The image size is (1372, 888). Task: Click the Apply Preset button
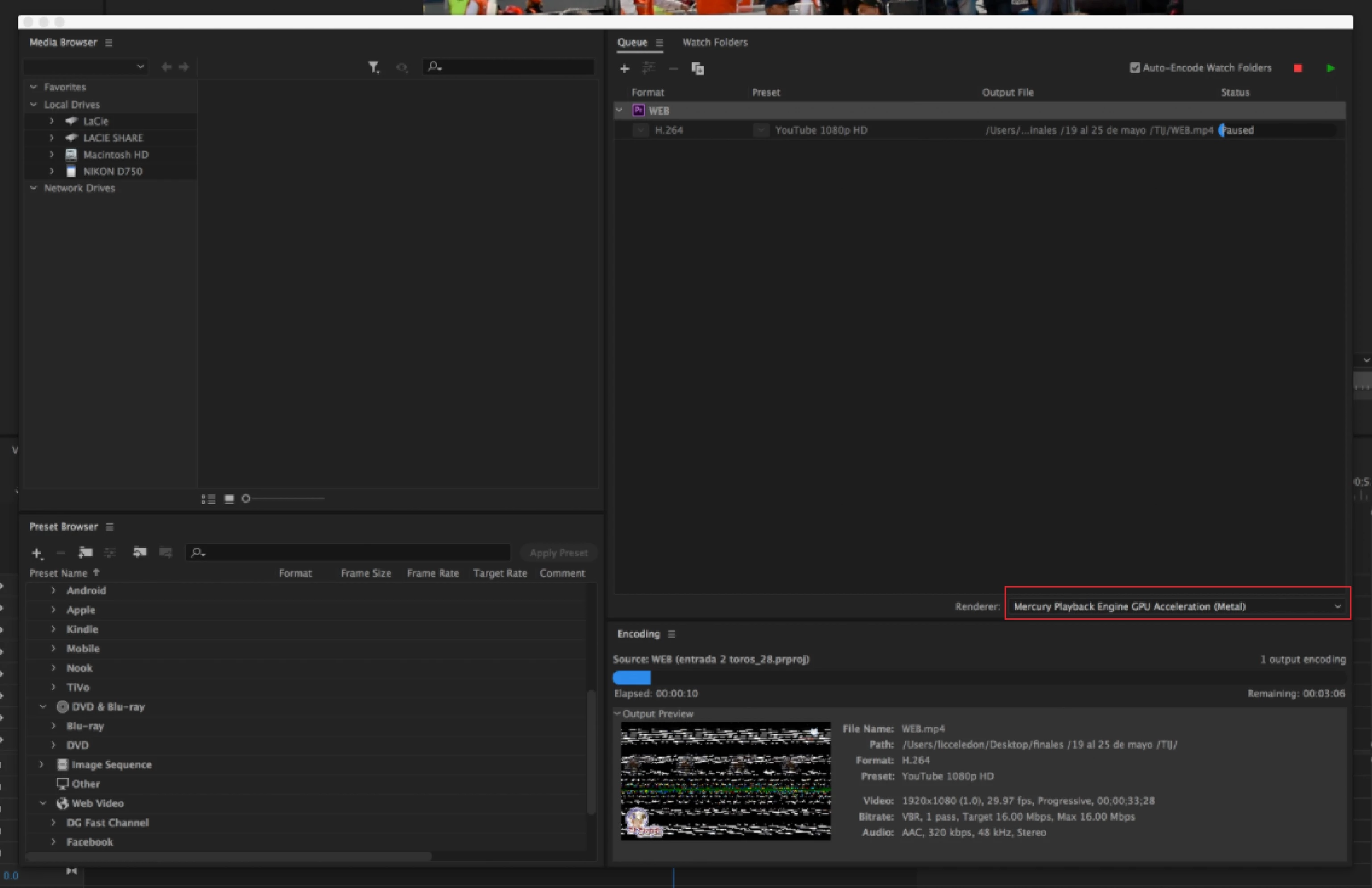(558, 552)
